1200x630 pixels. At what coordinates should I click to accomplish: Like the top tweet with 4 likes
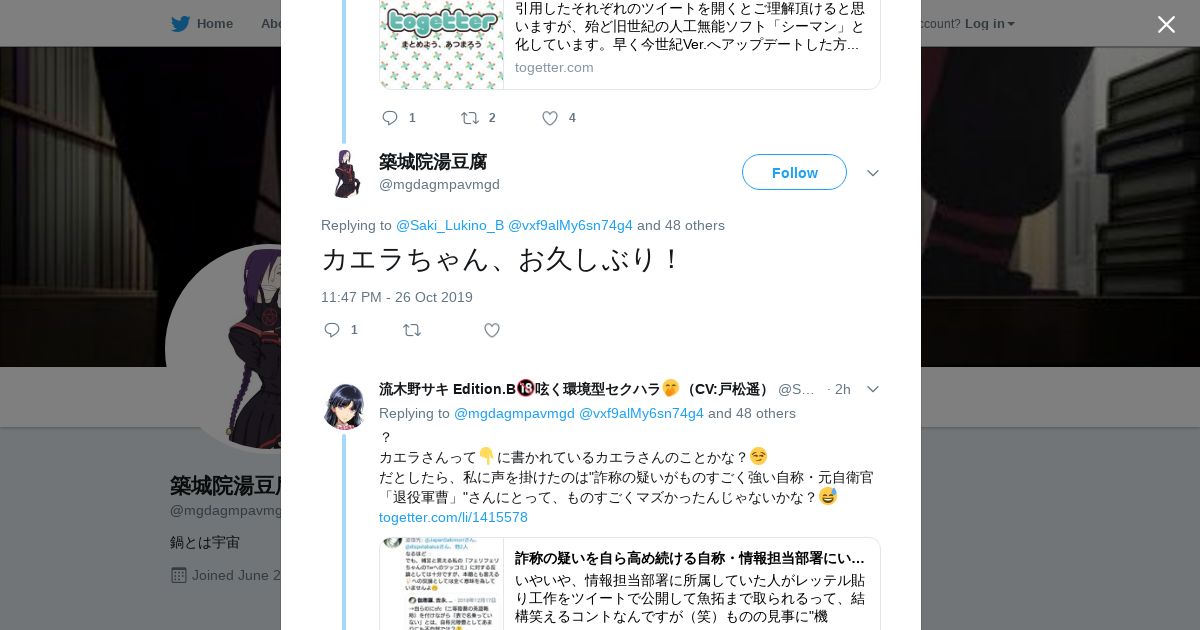[550, 118]
